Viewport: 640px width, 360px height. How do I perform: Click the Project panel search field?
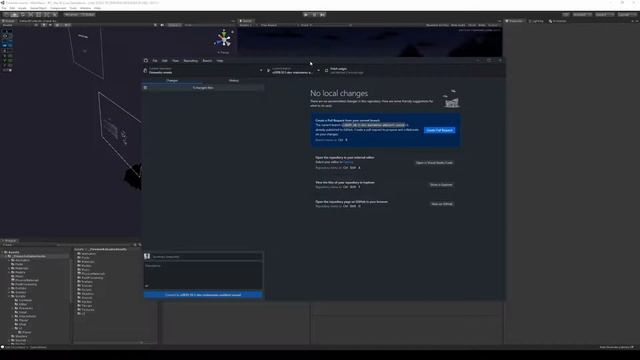[x=96, y=245]
